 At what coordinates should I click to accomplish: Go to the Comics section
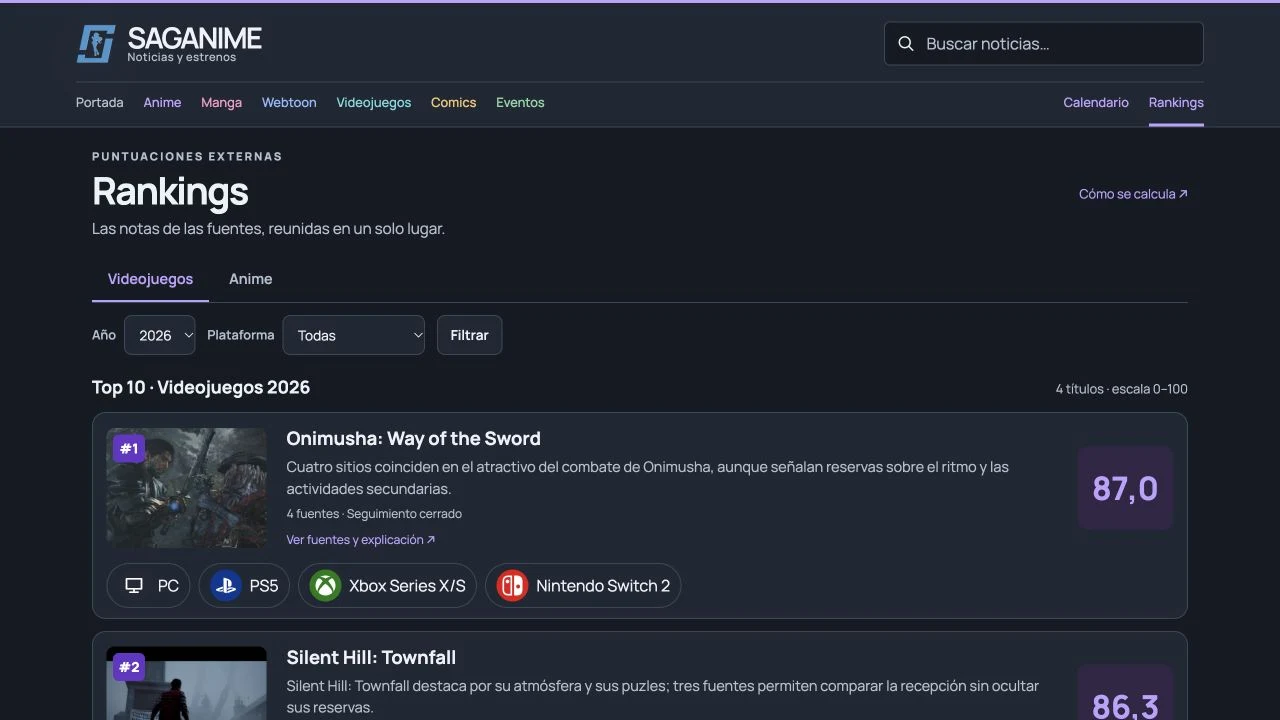pyautogui.click(x=453, y=103)
